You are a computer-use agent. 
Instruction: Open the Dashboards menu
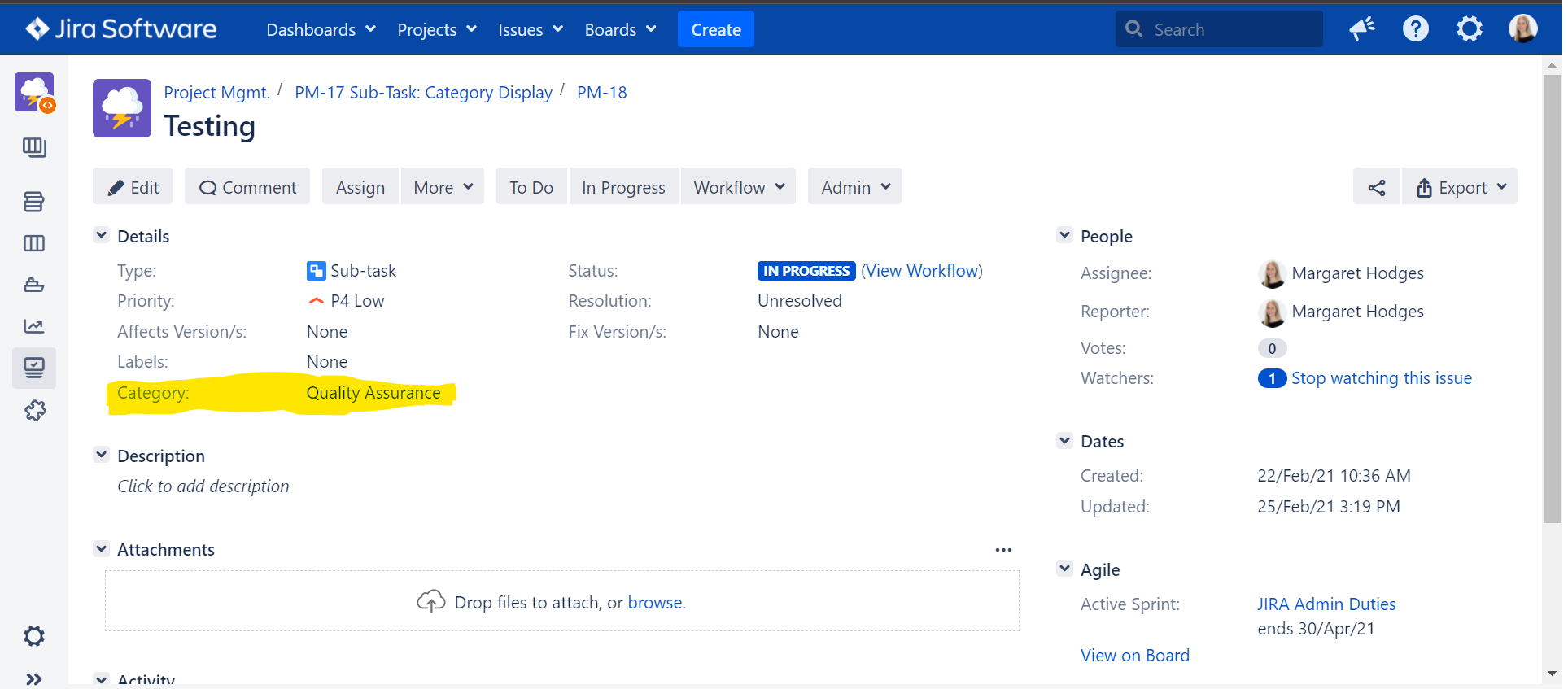coord(321,30)
